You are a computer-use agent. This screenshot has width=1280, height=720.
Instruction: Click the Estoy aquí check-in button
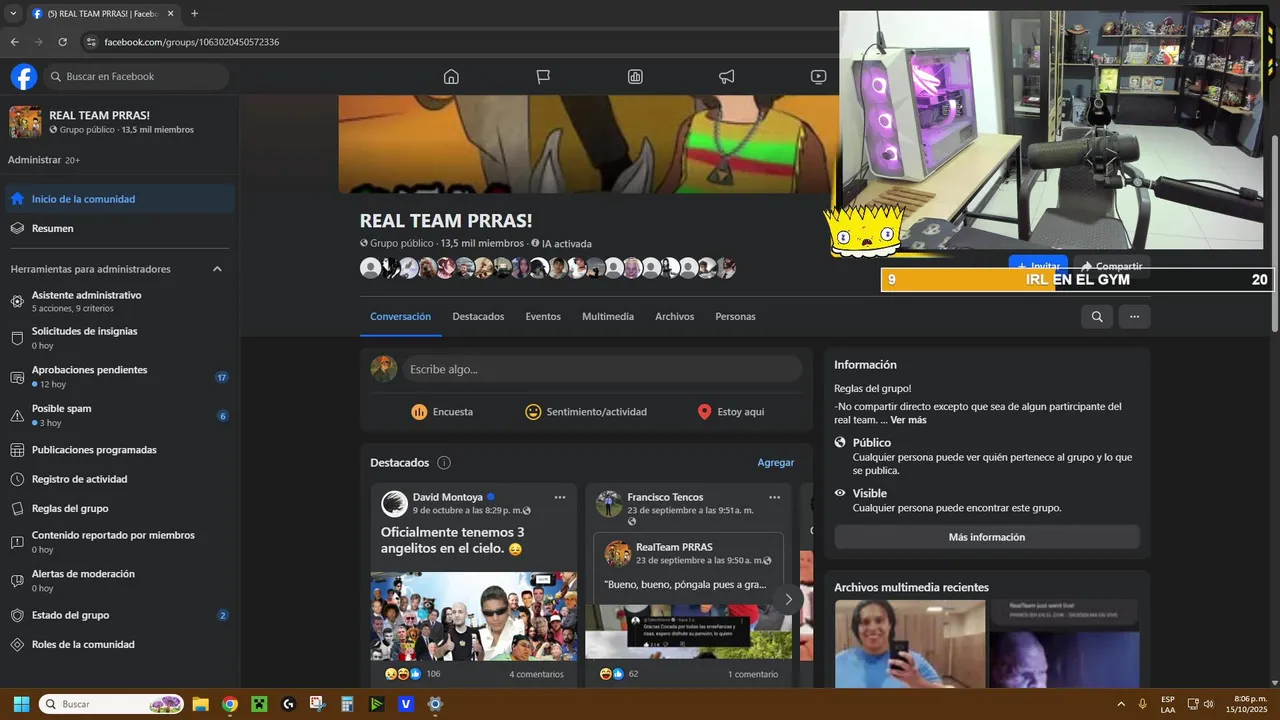(x=730, y=412)
